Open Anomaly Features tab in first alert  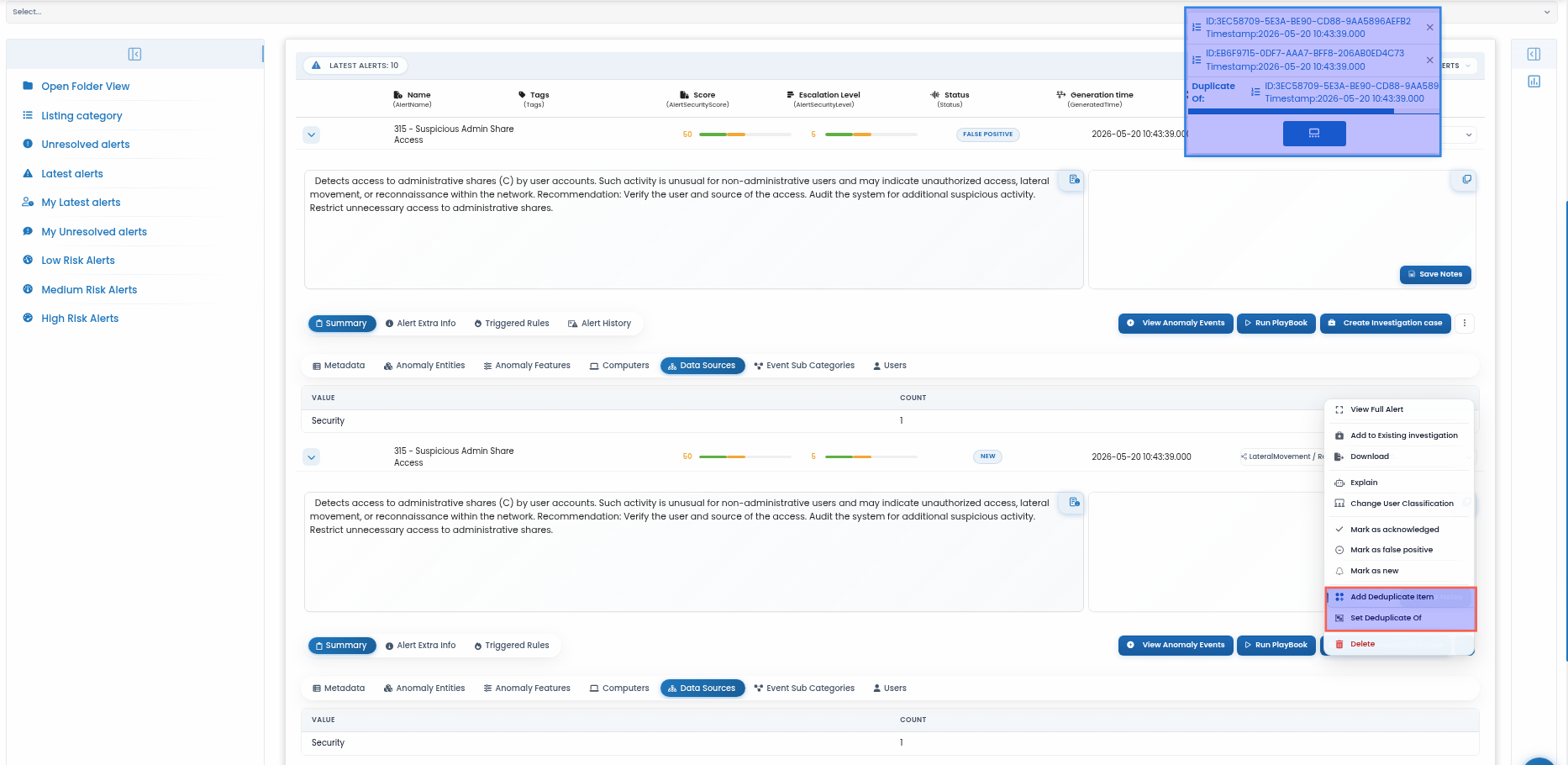pyautogui.click(x=527, y=366)
